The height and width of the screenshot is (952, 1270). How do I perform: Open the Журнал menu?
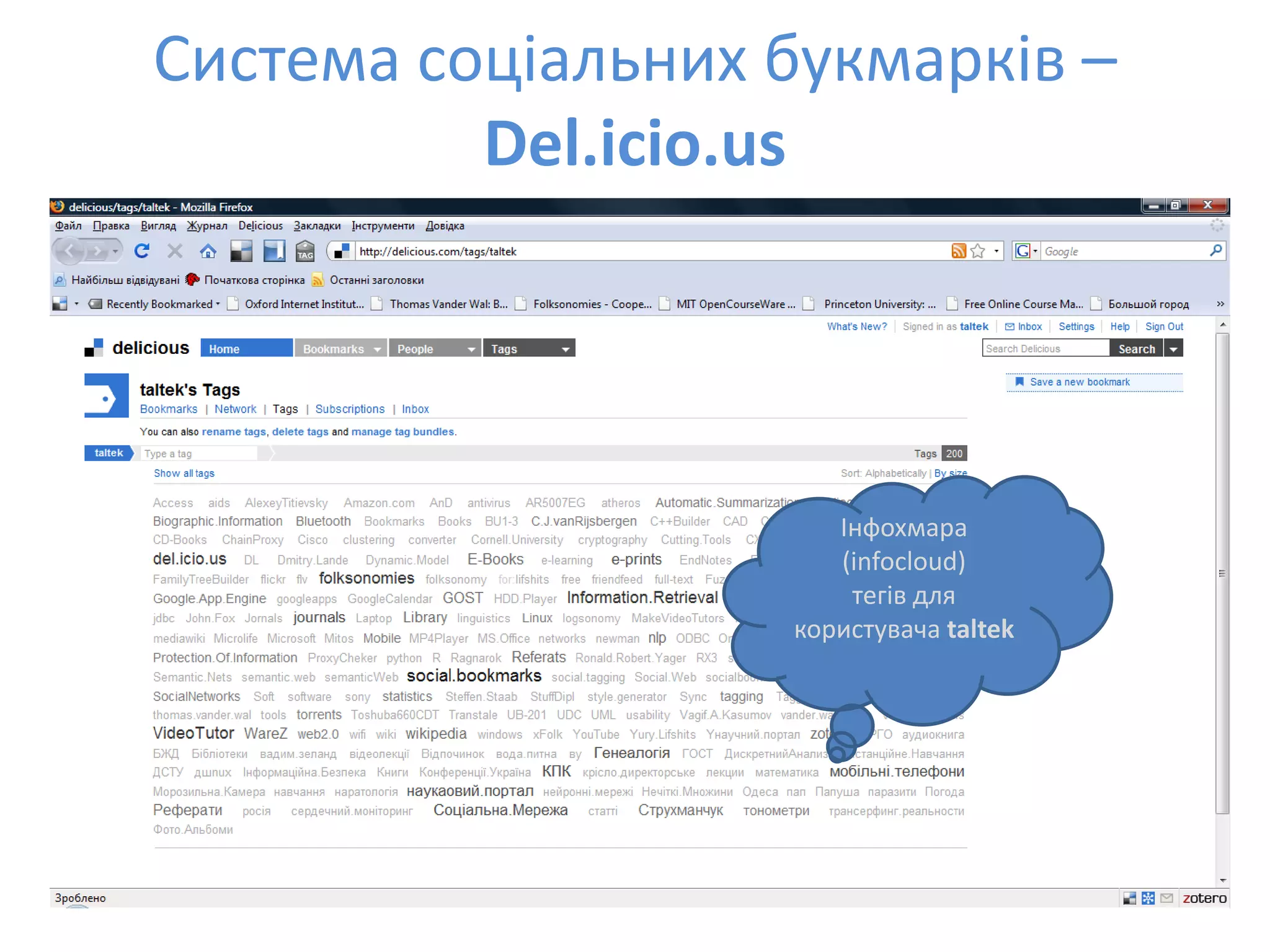[x=207, y=226]
